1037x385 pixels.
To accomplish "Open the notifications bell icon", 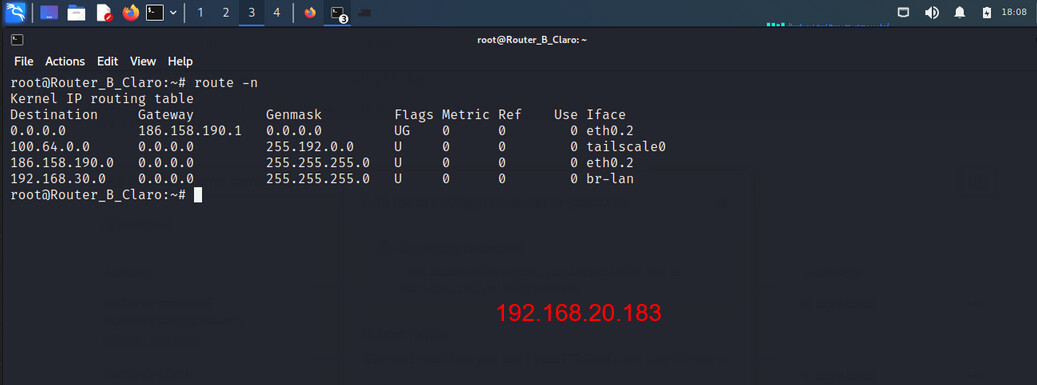I will [960, 13].
